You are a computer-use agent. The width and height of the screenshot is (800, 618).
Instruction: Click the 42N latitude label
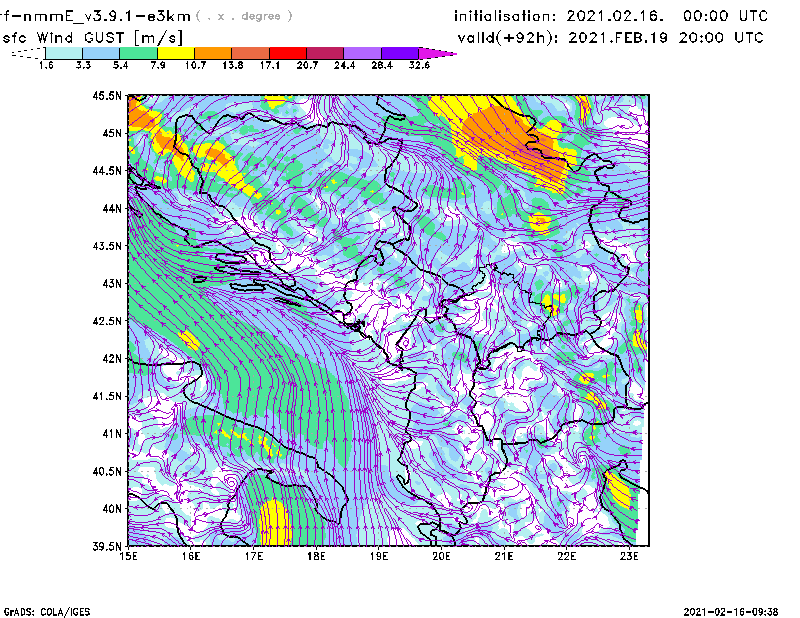click(112, 358)
